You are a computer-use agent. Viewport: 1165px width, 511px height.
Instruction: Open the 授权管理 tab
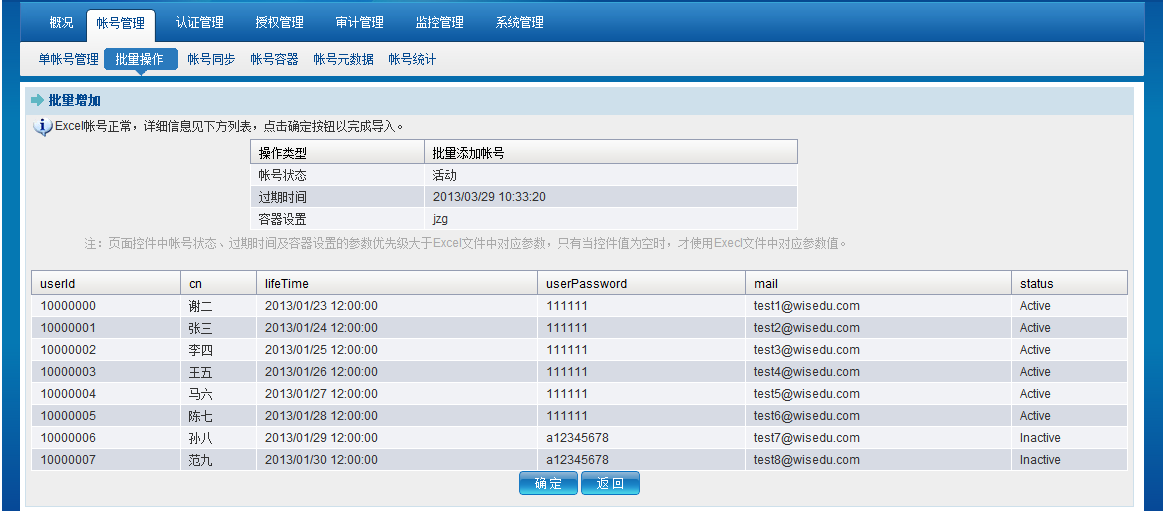(x=279, y=23)
